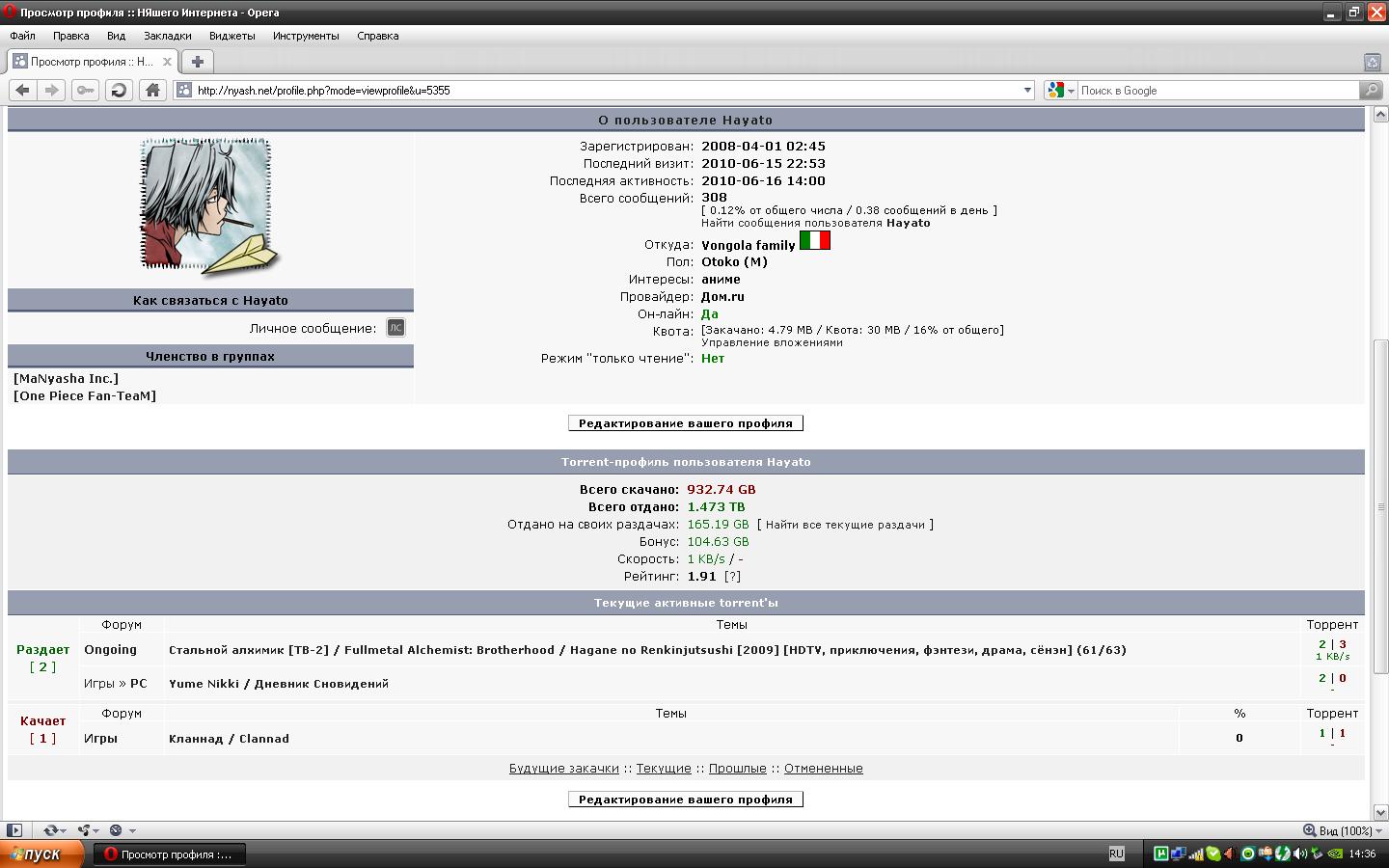The height and width of the screenshot is (868, 1389).
Task: Click the page vertical scrollbar thumb
Action: pos(1381,506)
